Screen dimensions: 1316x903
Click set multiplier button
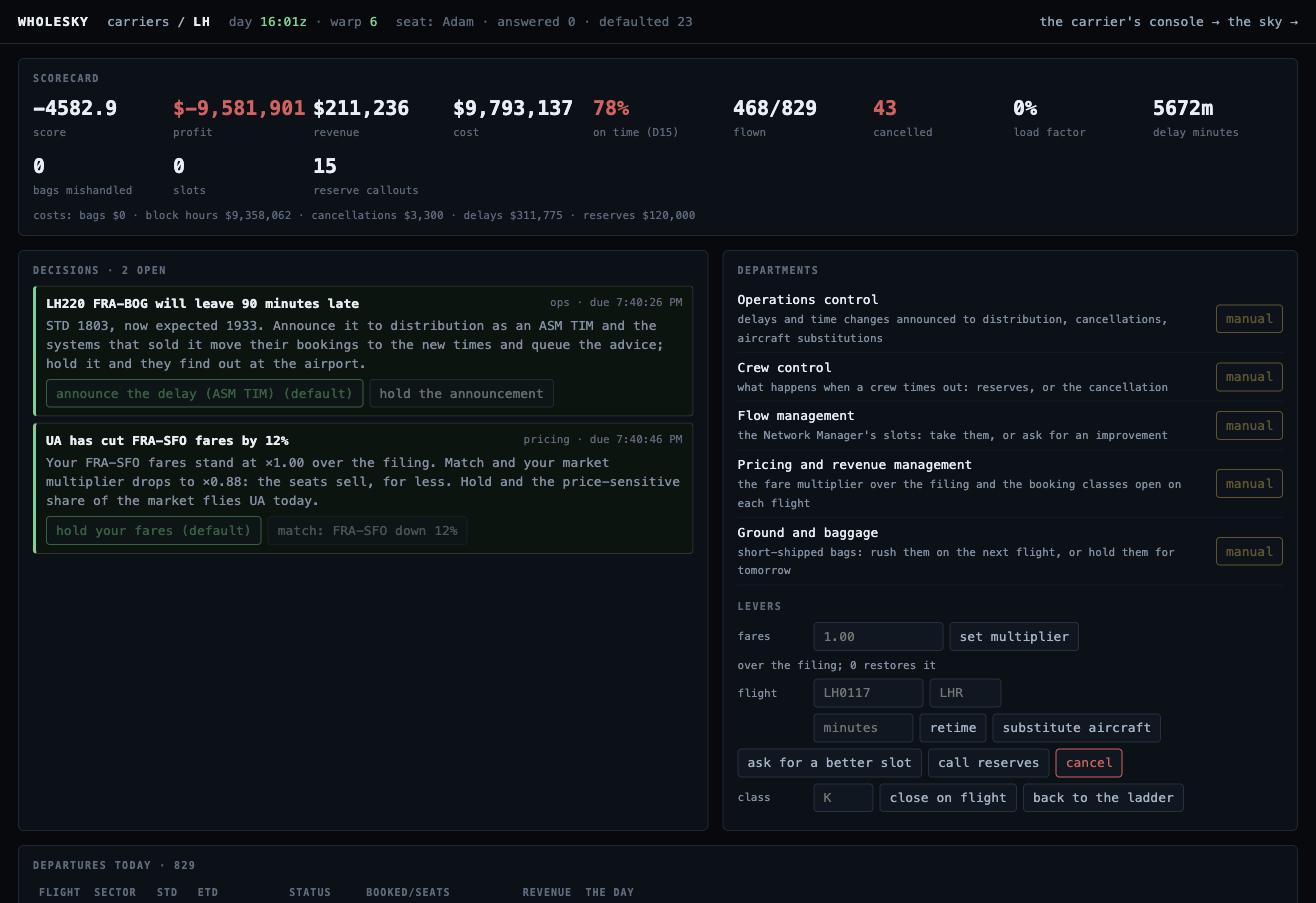coord(1014,637)
